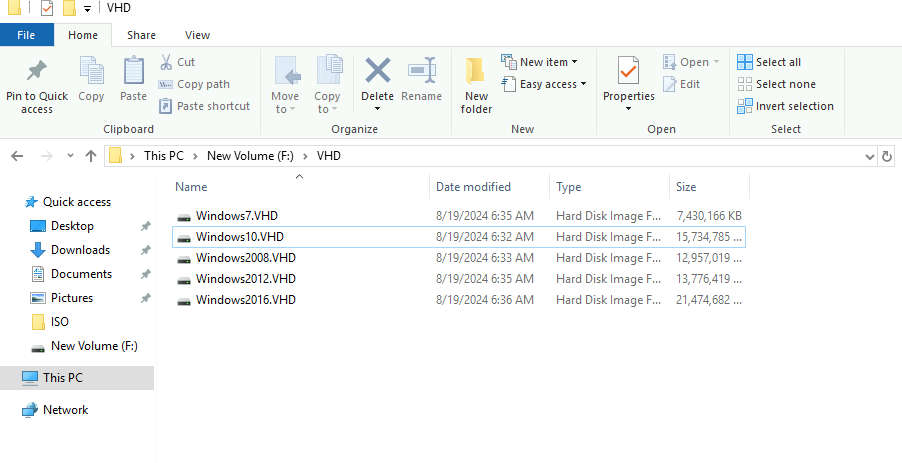This screenshot has height=463, width=902.
Task: Click the Paste icon in ribbon
Action: click(x=133, y=73)
